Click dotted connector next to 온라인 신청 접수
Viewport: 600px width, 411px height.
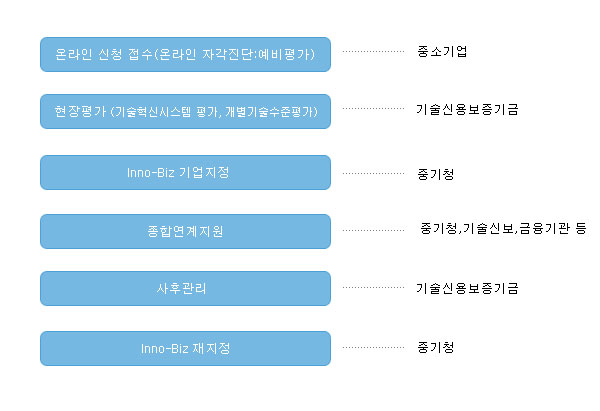point(373,51)
